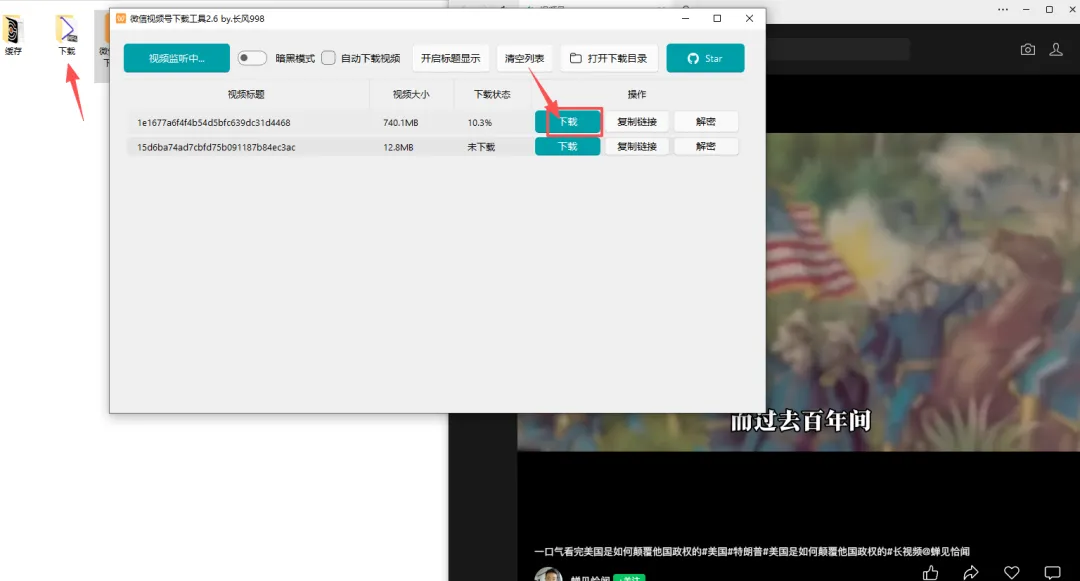
Task: Click the camera icon in video window
Action: pos(1028,50)
